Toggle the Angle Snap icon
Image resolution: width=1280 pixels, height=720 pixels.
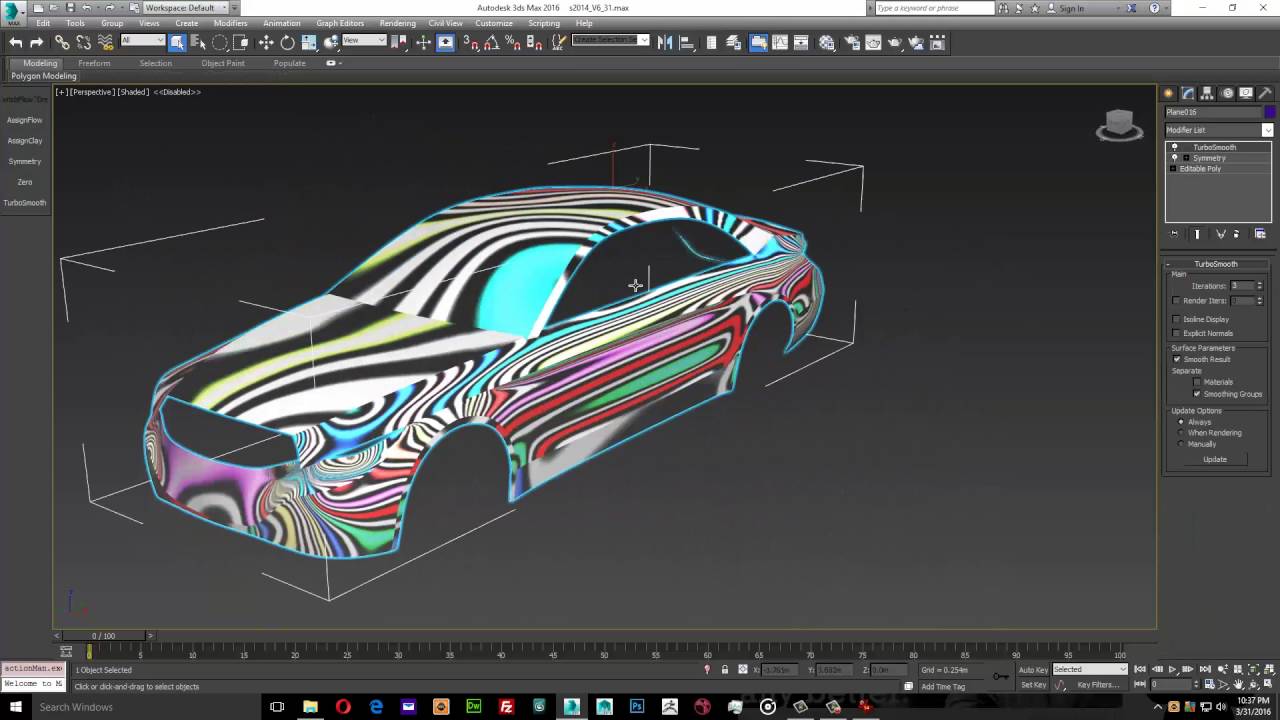pyautogui.click(x=491, y=42)
